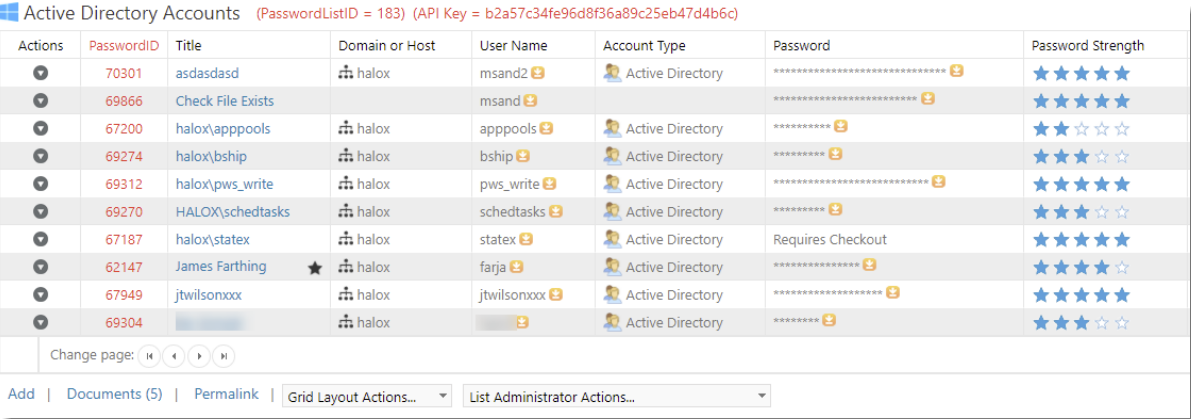The width and height of the screenshot is (1191, 419).
Task: Click Active Directory icon in asdasdasd row
Action: (612, 73)
